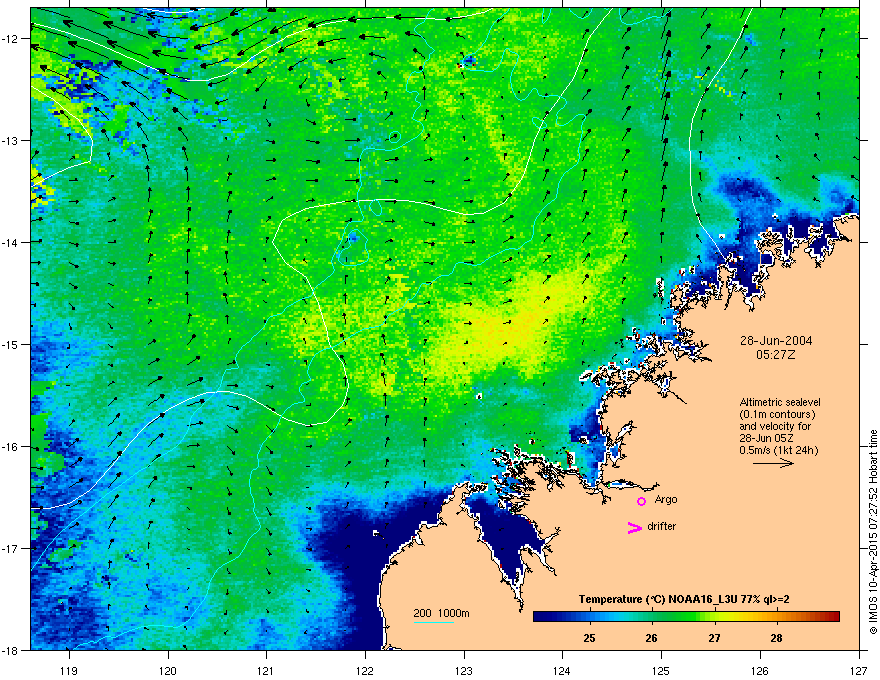The image size is (880, 680).
Task: Click the '(0.1m contours)' text
Action: (777, 415)
